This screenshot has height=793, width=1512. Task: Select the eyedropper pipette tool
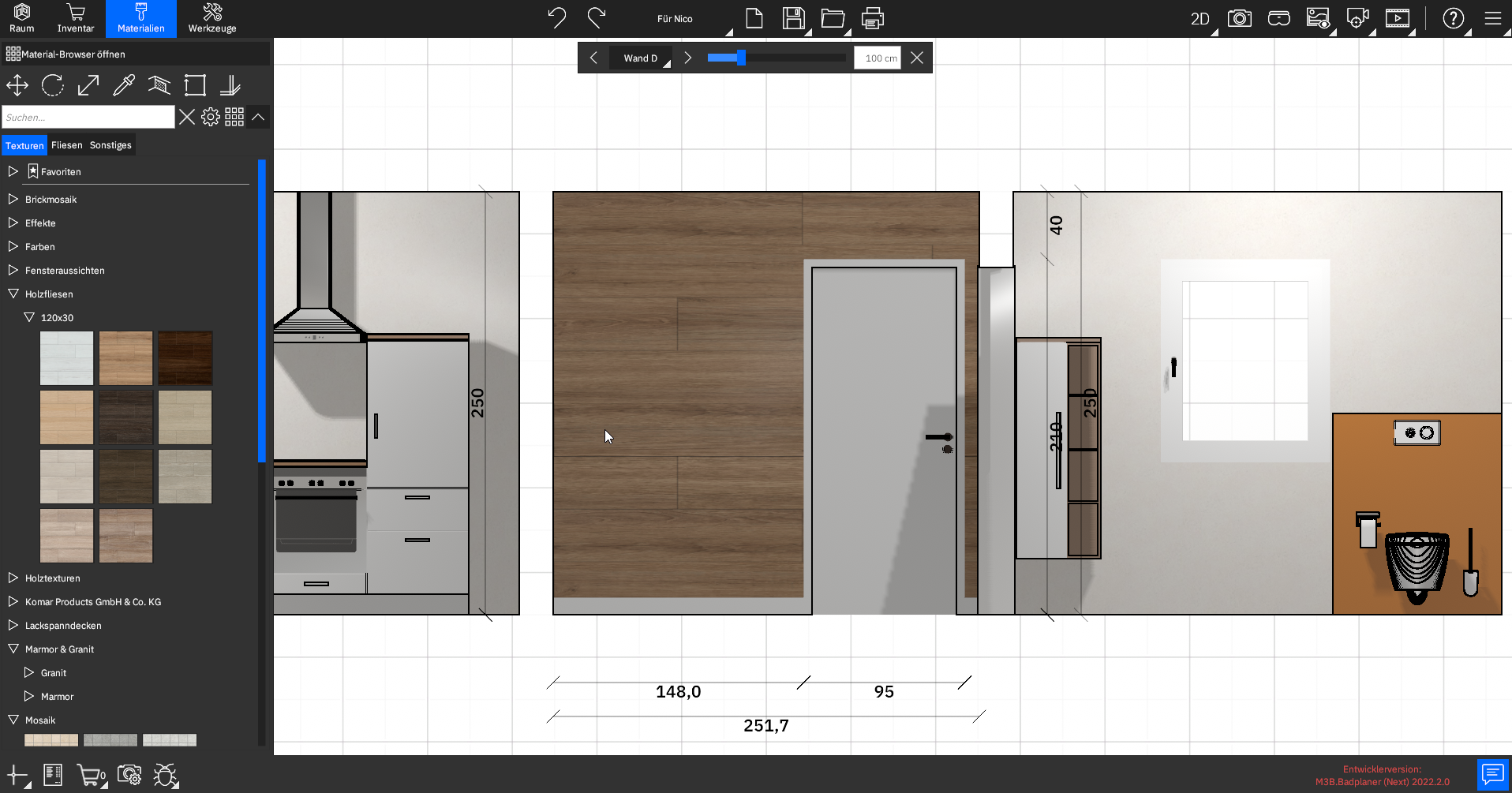(124, 85)
